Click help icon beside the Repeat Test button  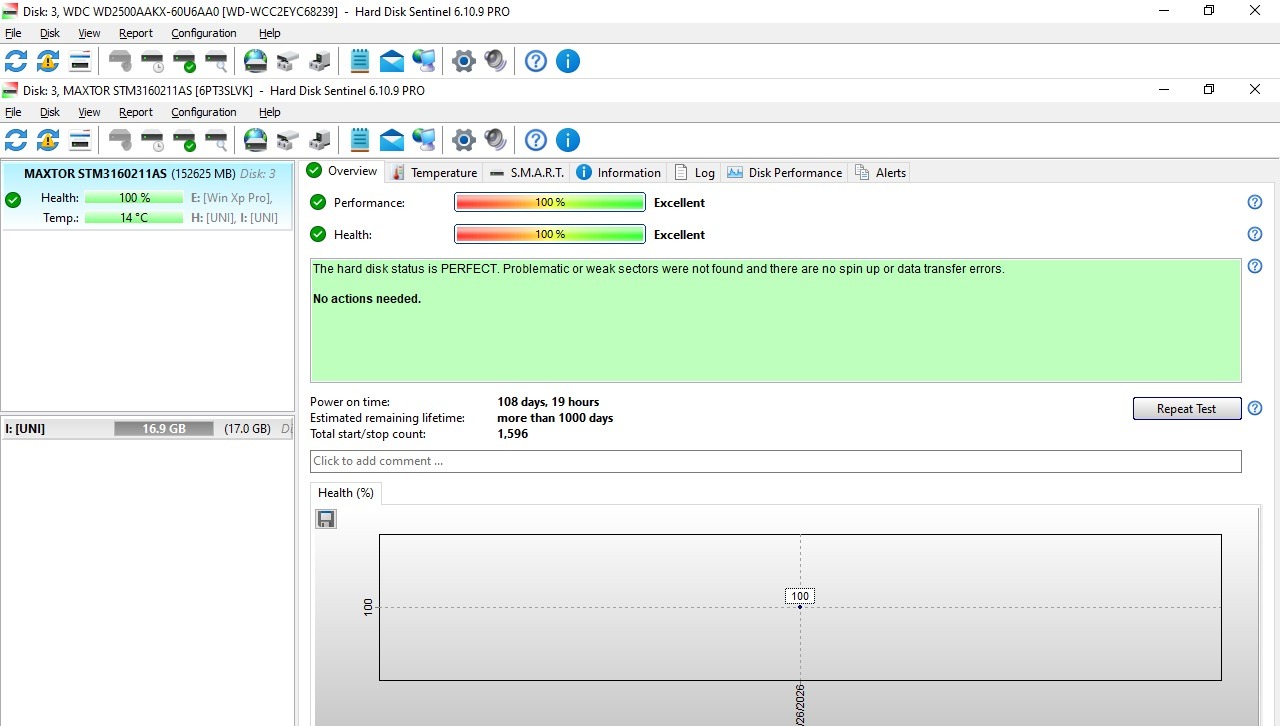[1255, 409]
